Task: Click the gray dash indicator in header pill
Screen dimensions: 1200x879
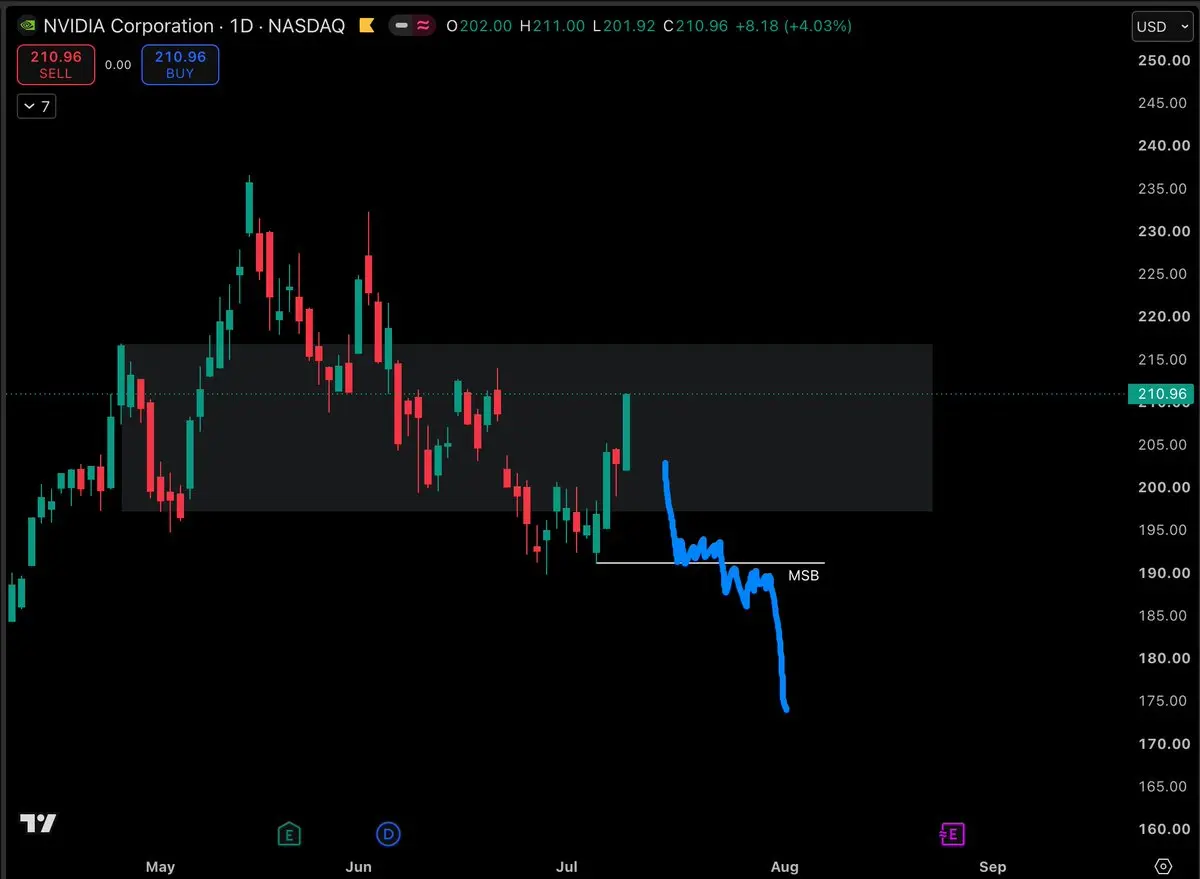Action: point(403,26)
